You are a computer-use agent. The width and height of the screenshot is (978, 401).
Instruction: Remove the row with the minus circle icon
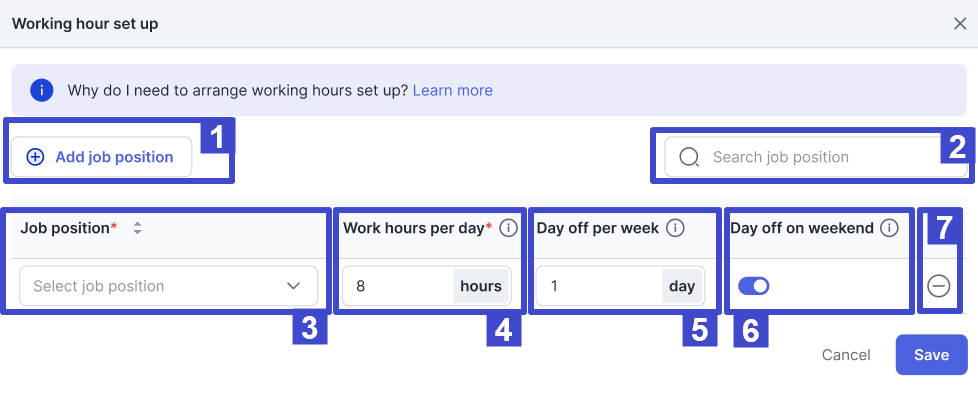click(938, 286)
